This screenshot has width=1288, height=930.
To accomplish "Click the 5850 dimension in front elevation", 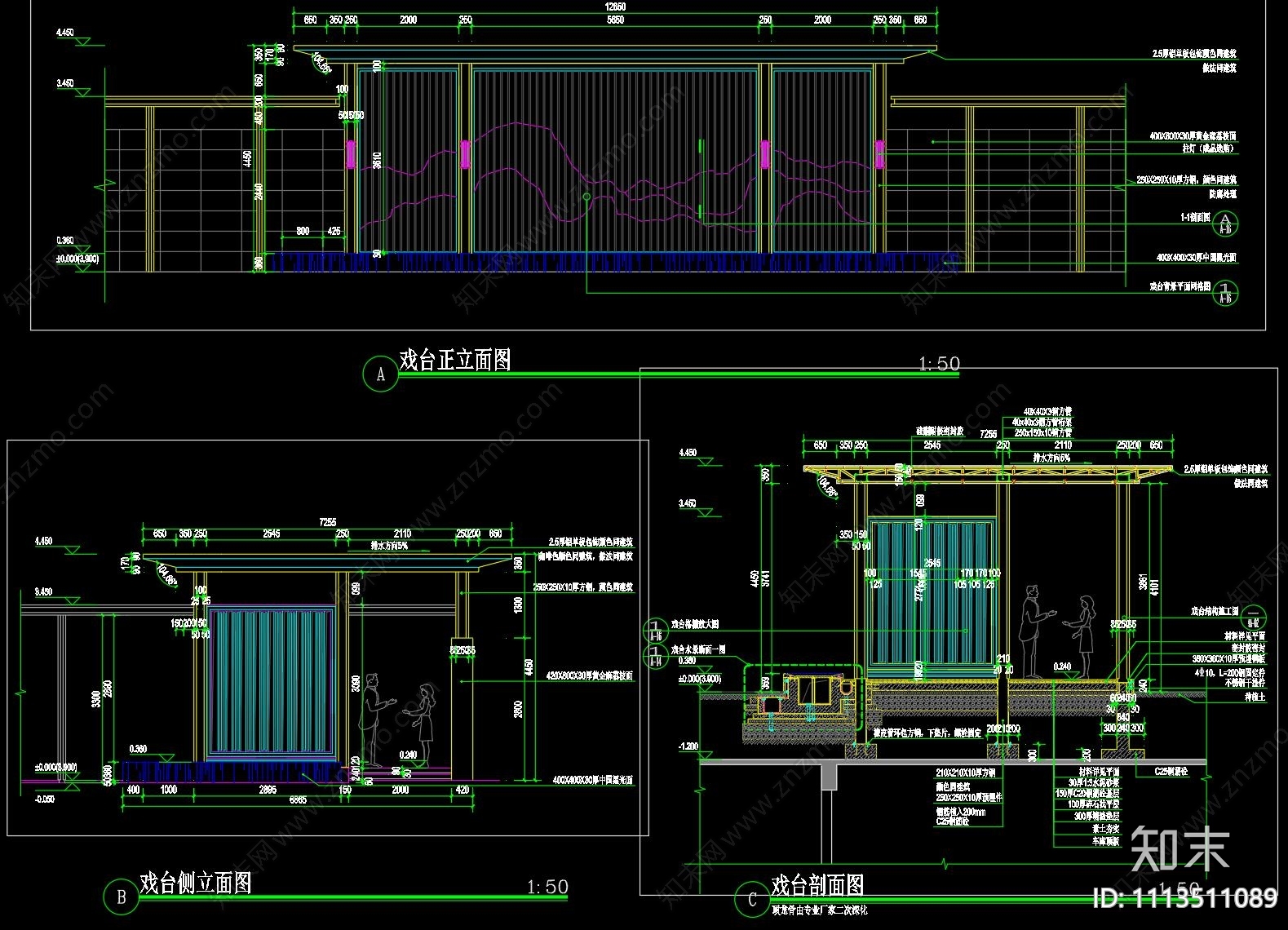I will [615, 20].
